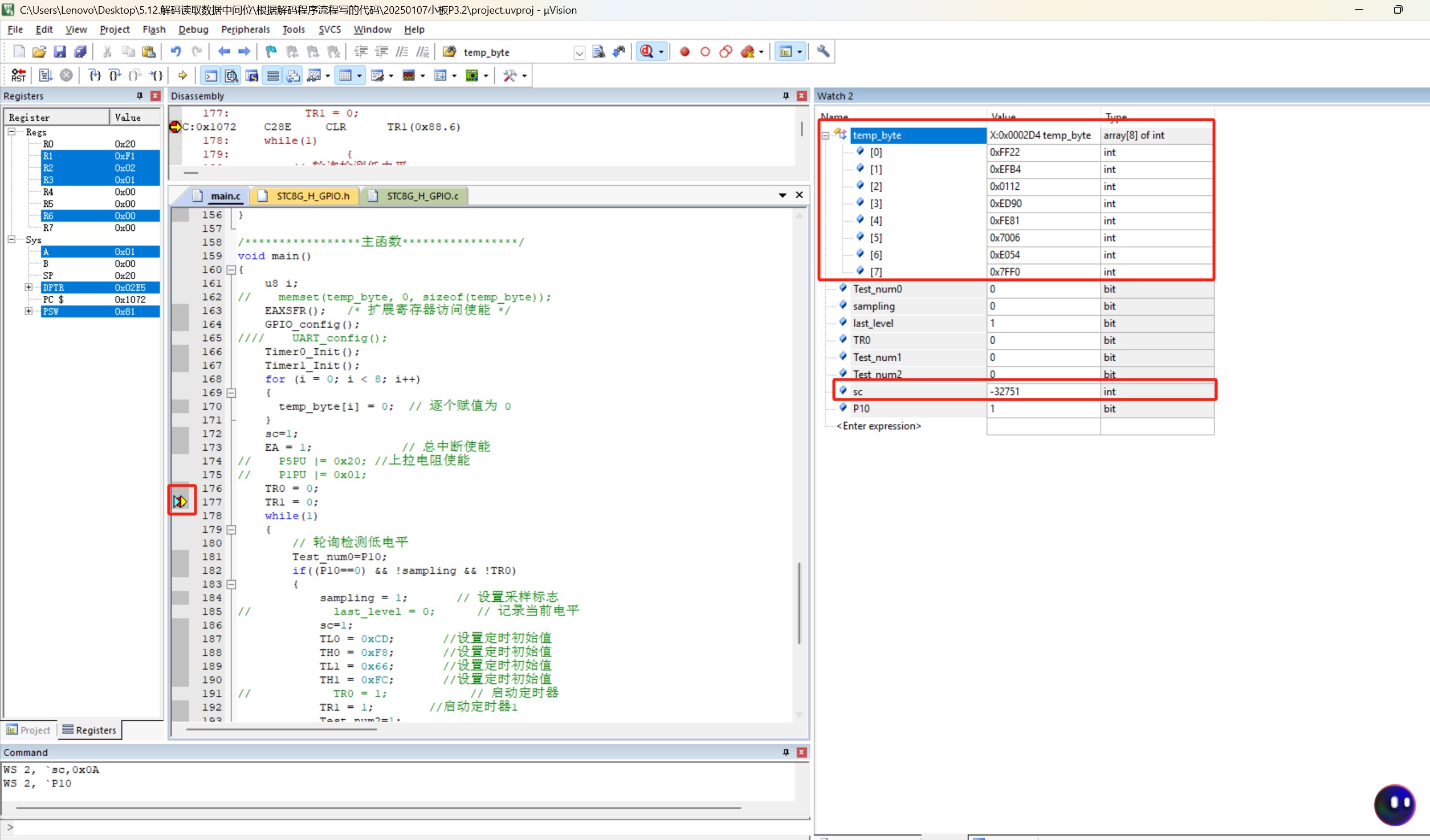Expand the DPTR register

click(x=28, y=287)
